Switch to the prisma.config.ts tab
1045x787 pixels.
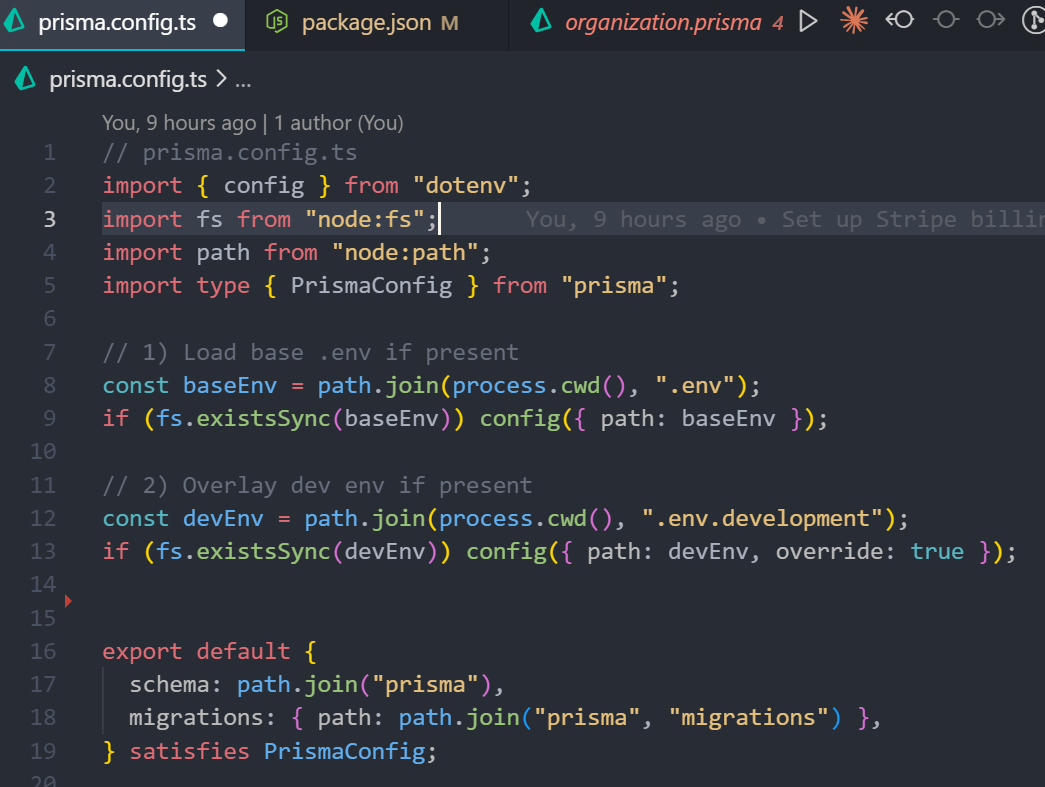(122, 23)
